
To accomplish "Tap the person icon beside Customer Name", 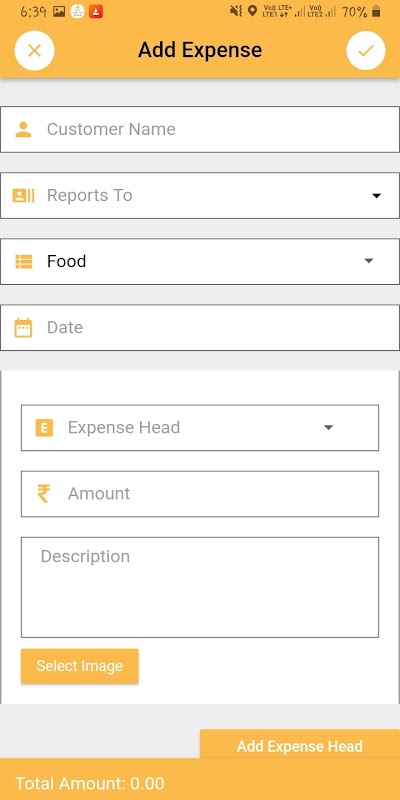I will pyautogui.click(x=23, y=129).
